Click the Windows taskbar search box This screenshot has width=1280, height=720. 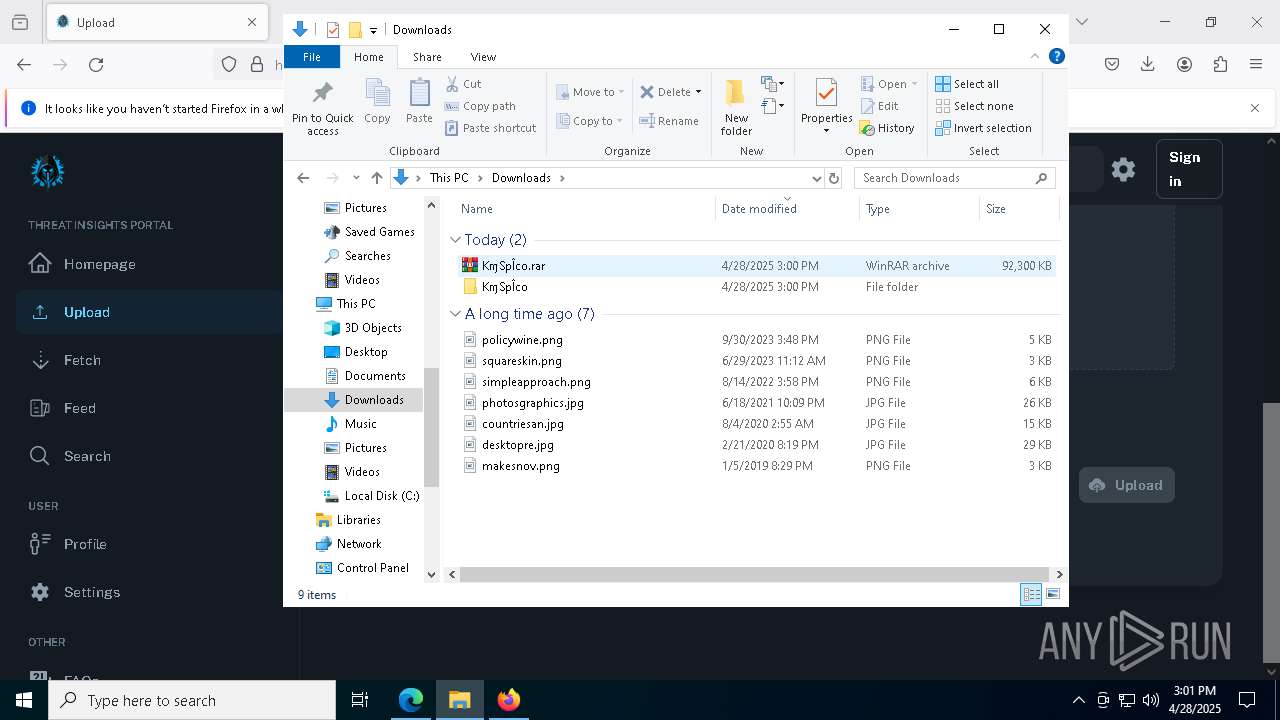coord(192,700)
